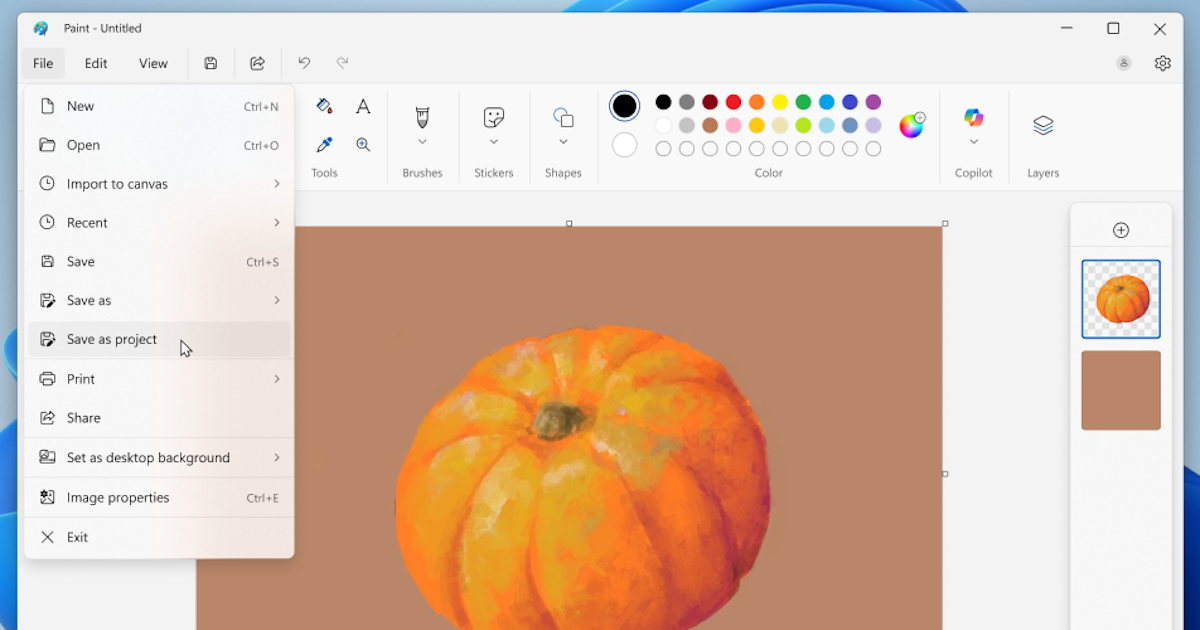The image size is (1200, 630).
Task: Select the pumpkin layer thumbnail
Action: click(x=1121, y=299)
